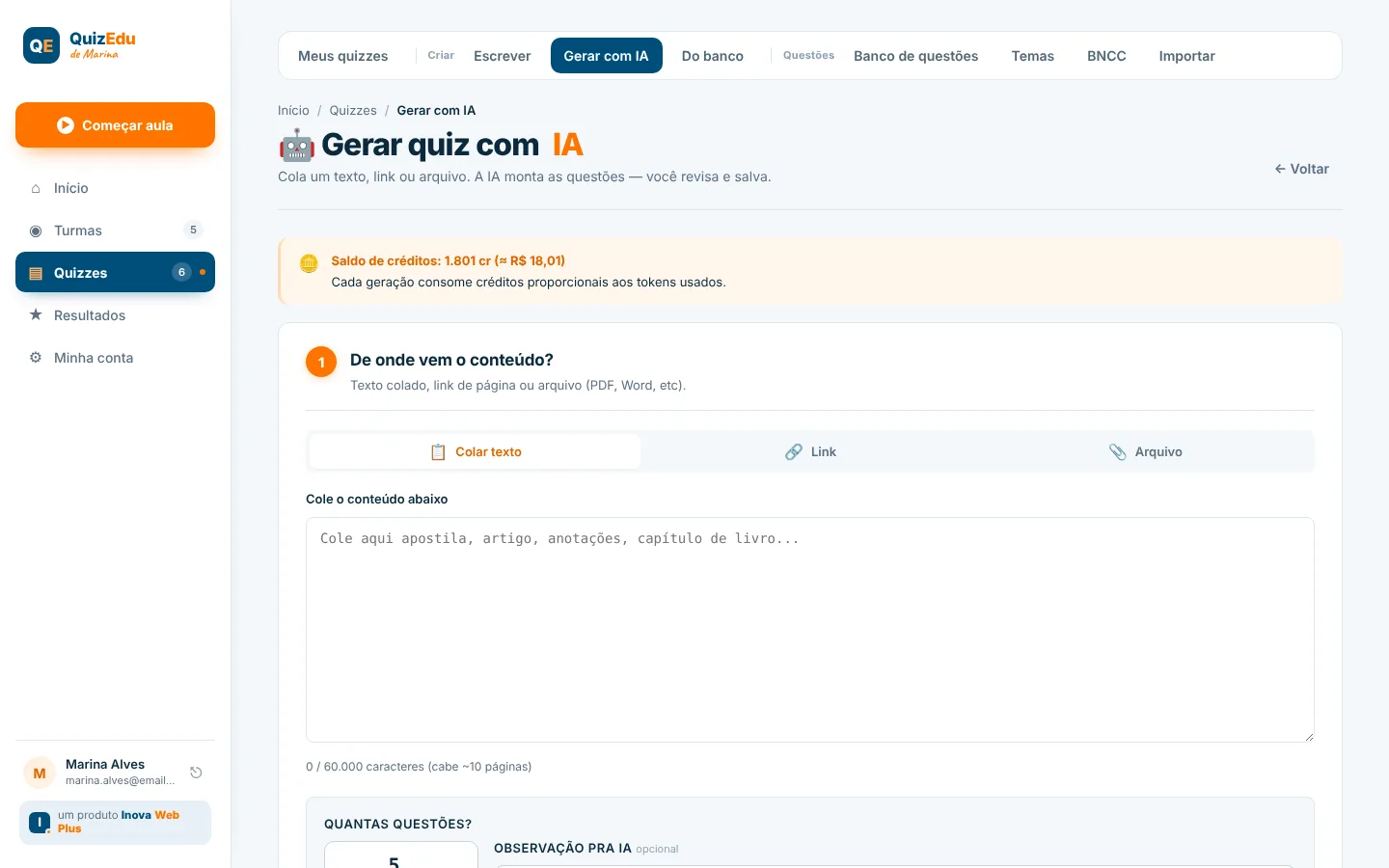Choose the Arquivo source tab
The height and width of the screenshot is (868, 1389).
tap(1145, 451)
